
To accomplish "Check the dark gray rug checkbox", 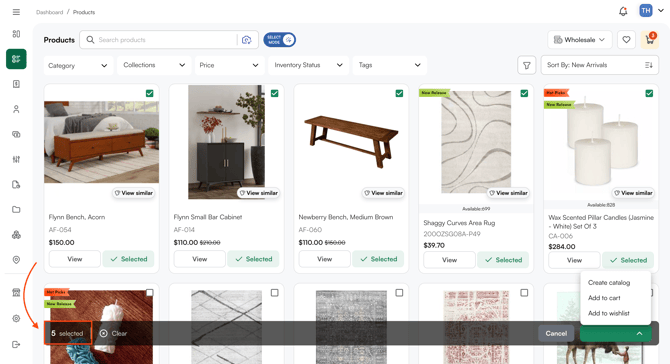I will coord(399,293).
